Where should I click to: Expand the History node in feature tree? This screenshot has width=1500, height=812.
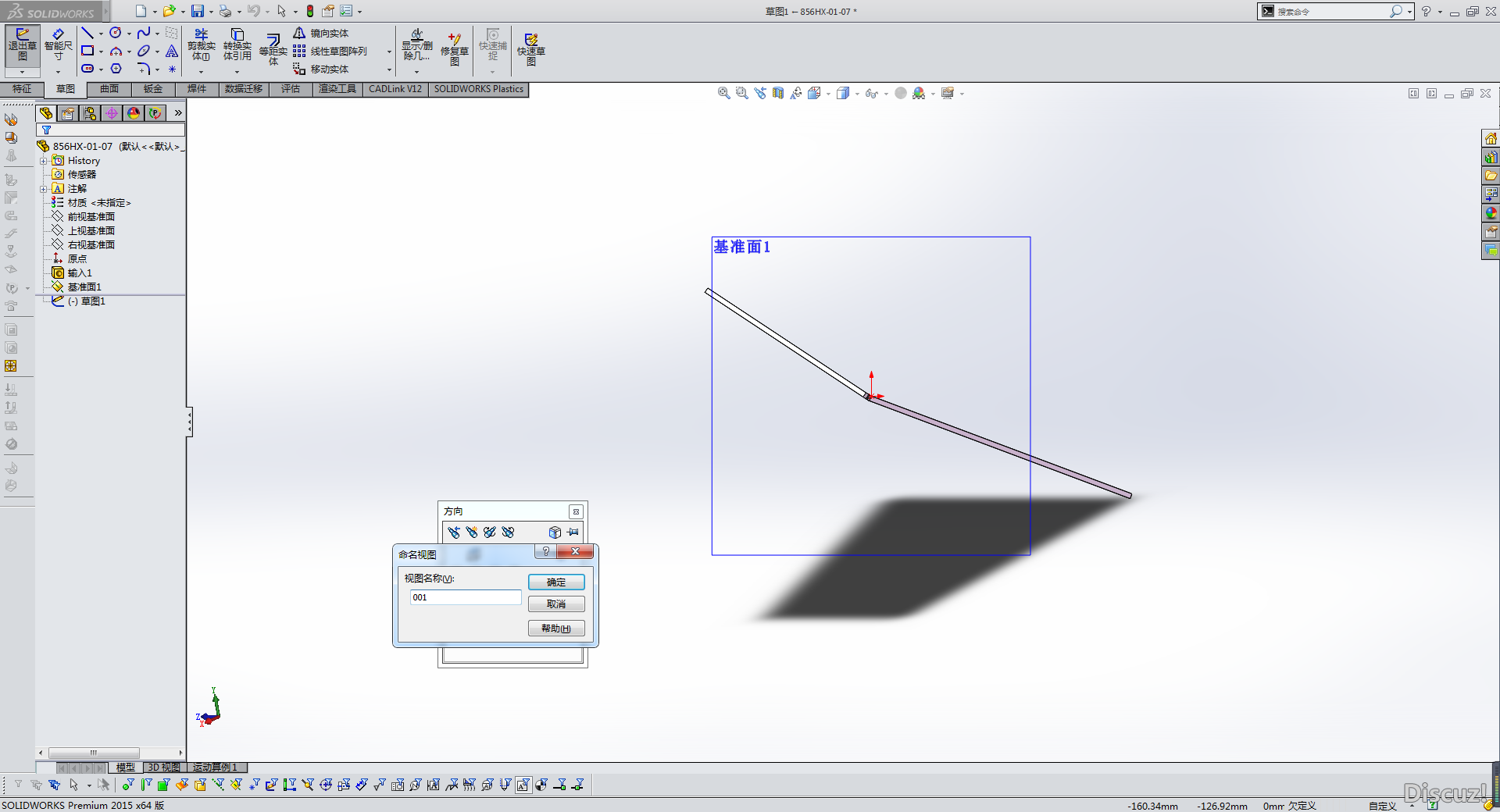click(44, 161)
